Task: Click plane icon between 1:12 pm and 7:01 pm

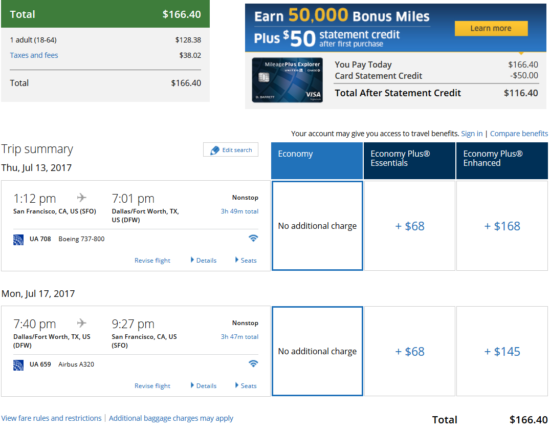Action: [x=82, y=197]
